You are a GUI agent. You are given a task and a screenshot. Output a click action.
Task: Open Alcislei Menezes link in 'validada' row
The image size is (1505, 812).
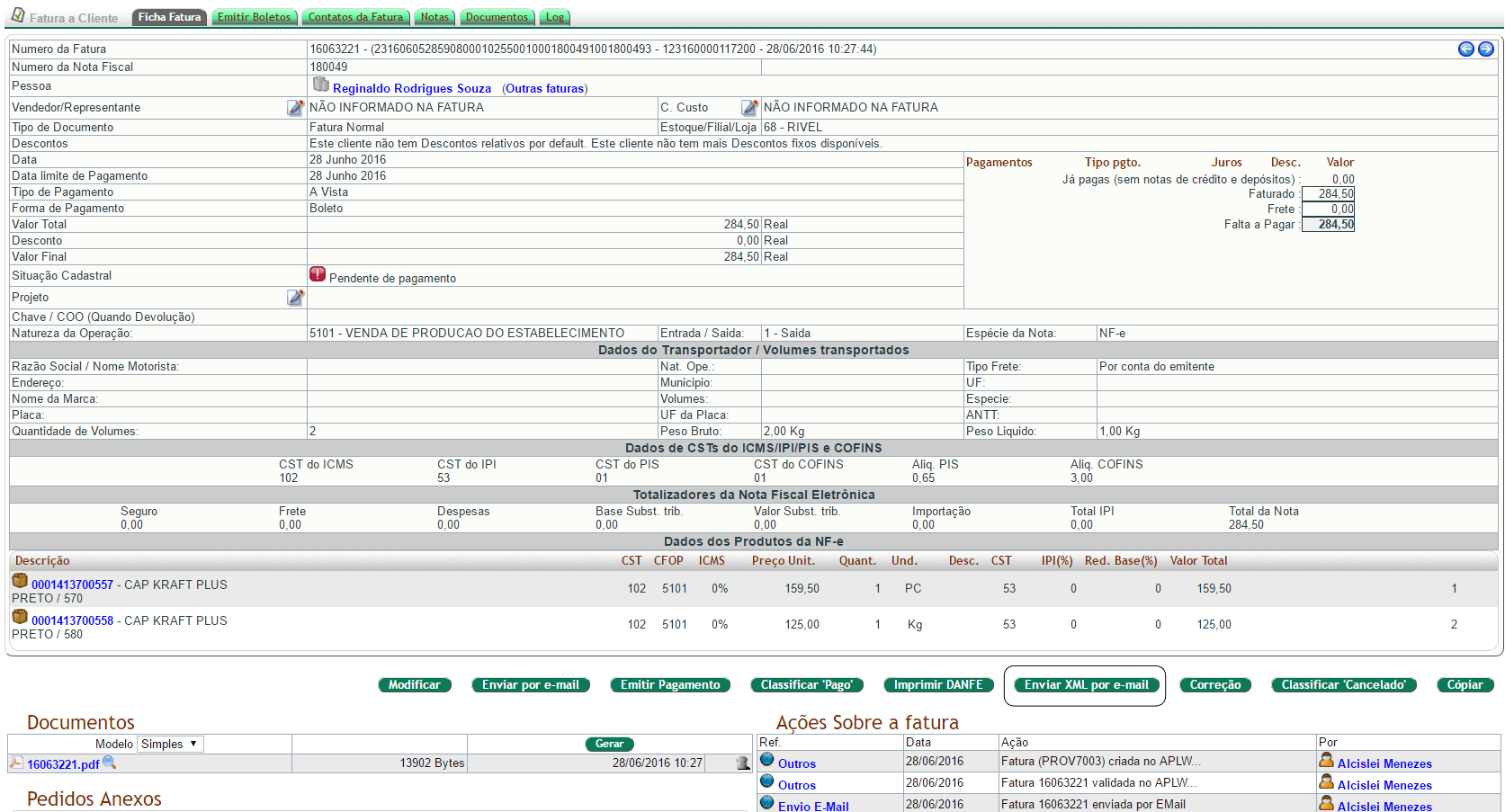point(1384,785)
